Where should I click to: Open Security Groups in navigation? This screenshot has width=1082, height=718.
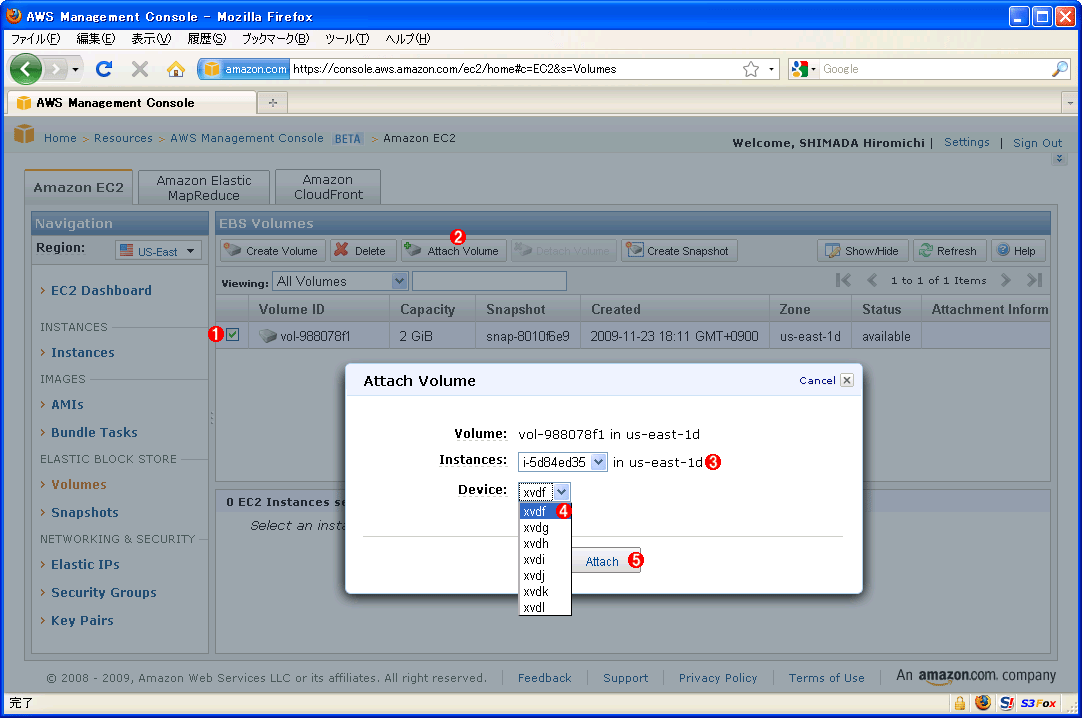pyautogui.click(x=104, y=592)
